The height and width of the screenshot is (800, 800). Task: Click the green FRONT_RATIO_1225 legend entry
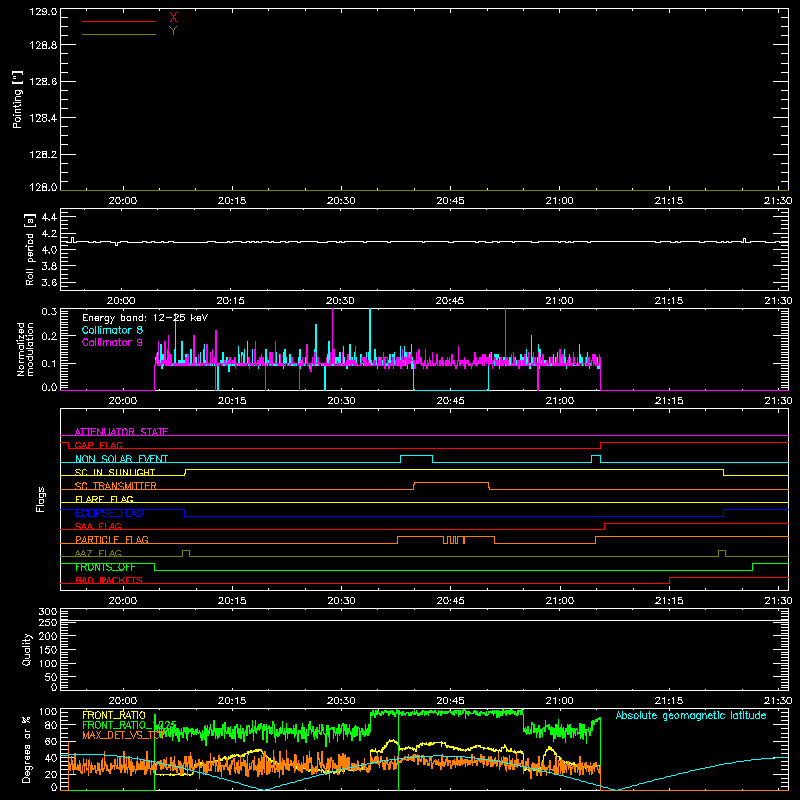point(129,725)
